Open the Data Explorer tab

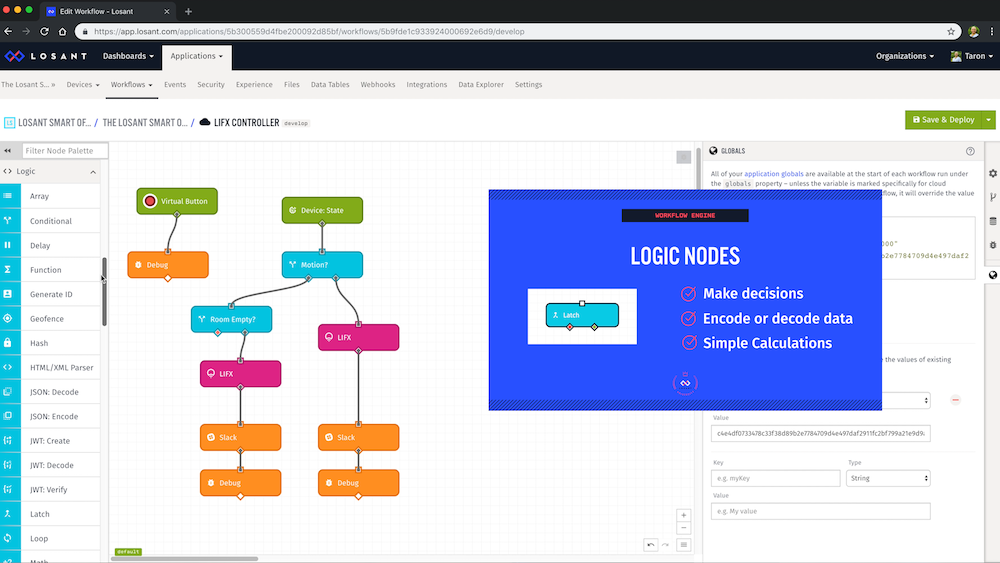pos(481,84)
